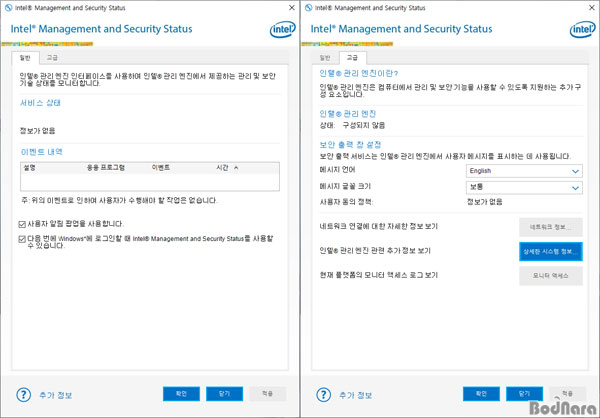
Task: Switch to the 일반 tab in right window
Action: click(x=324, y=58)
